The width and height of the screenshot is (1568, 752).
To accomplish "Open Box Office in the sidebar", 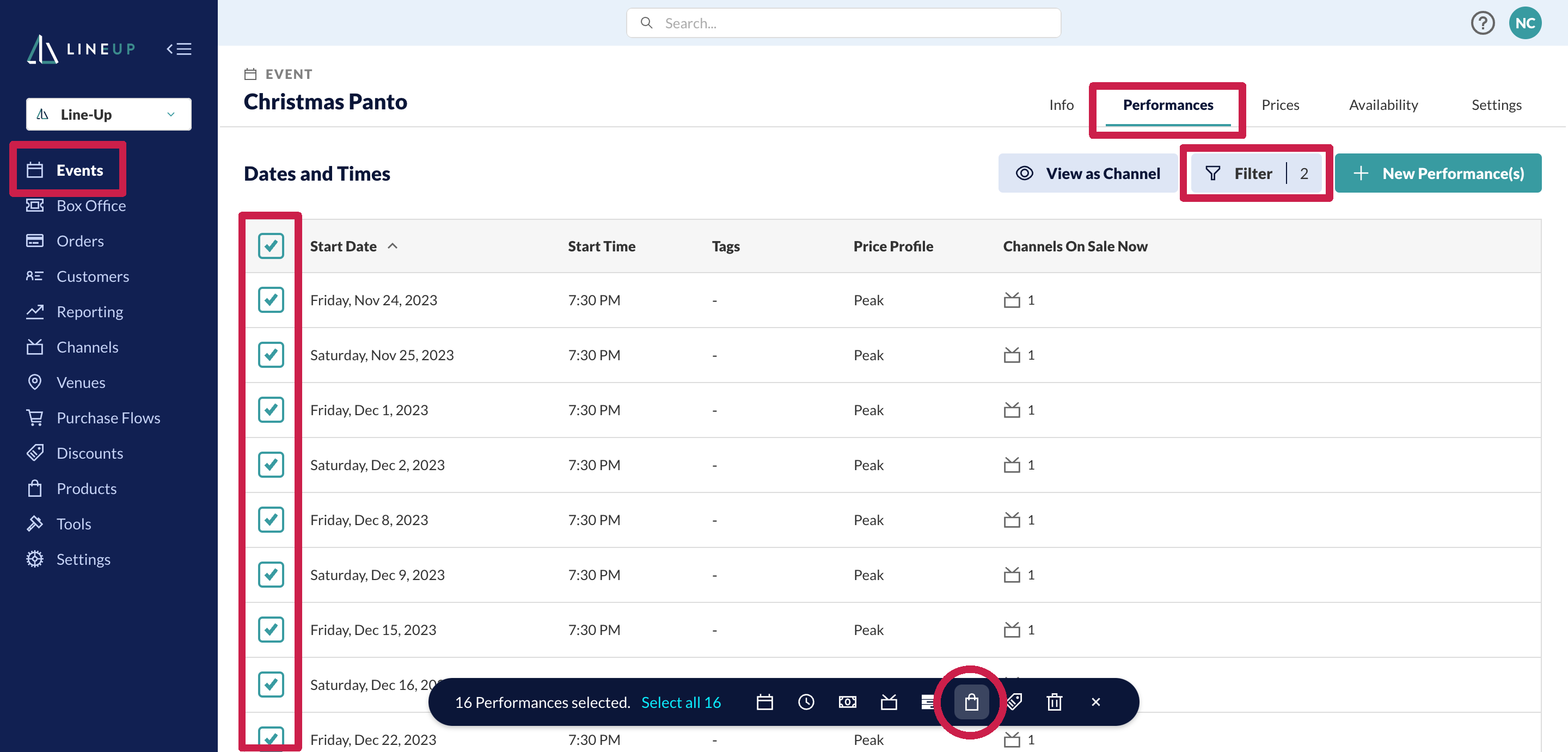I will click(76, 206).
